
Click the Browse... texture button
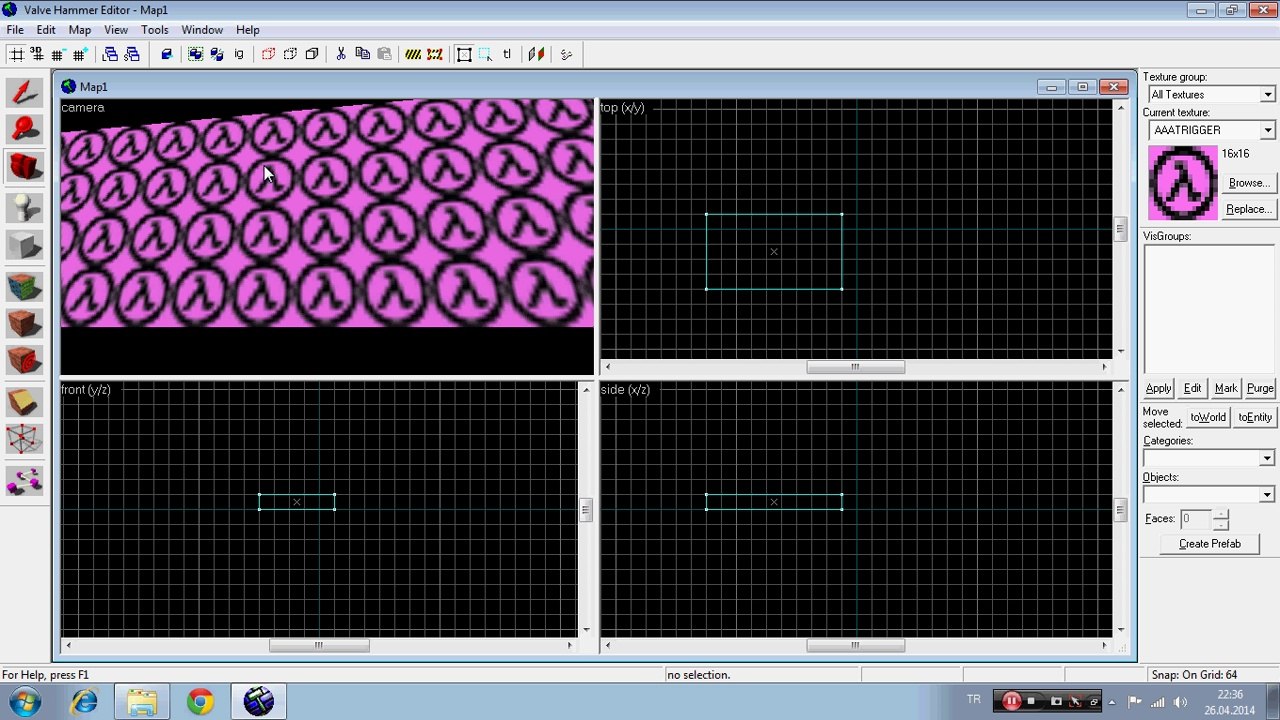coord(1248,183)
